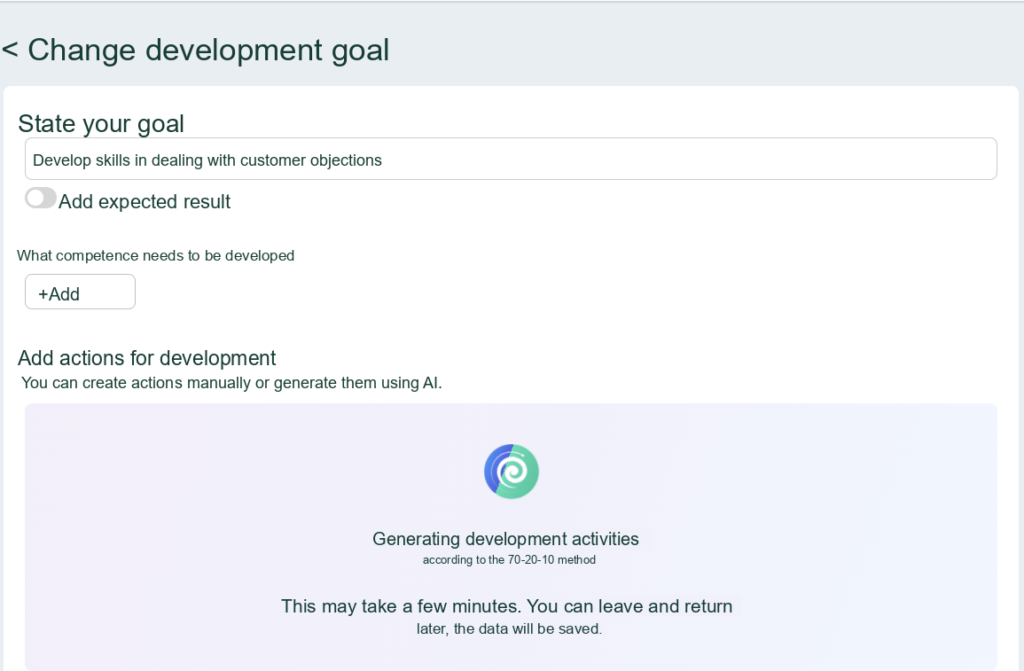Click the State your goal heading
The image size is (1024, 671).
(101, 123)
